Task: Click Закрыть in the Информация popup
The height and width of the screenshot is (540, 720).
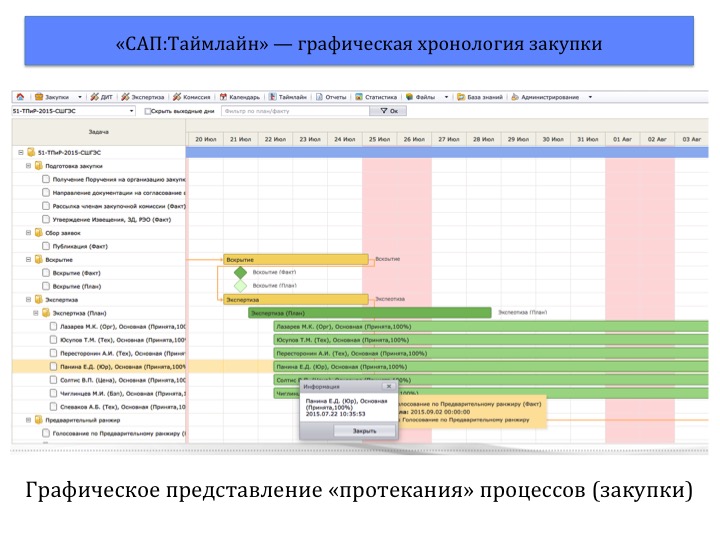Action: pos(364,431)
